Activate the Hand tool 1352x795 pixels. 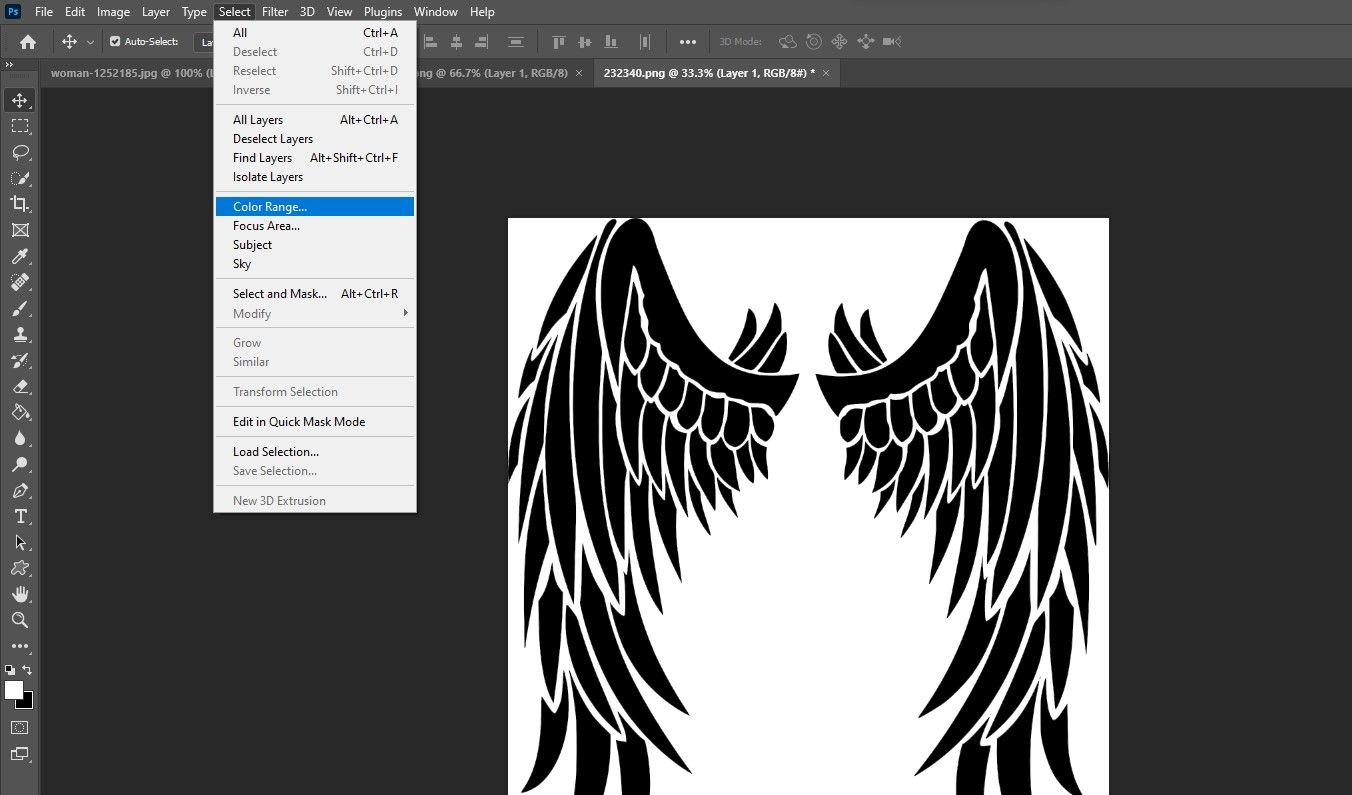click(x=20, y=594)
